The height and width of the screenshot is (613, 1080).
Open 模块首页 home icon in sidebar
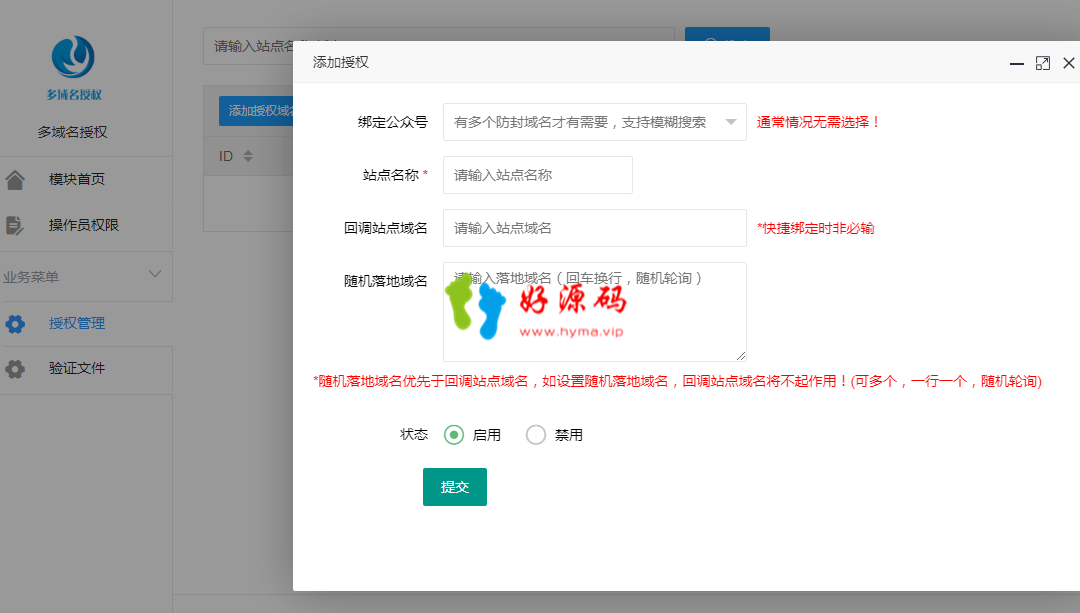14,180
